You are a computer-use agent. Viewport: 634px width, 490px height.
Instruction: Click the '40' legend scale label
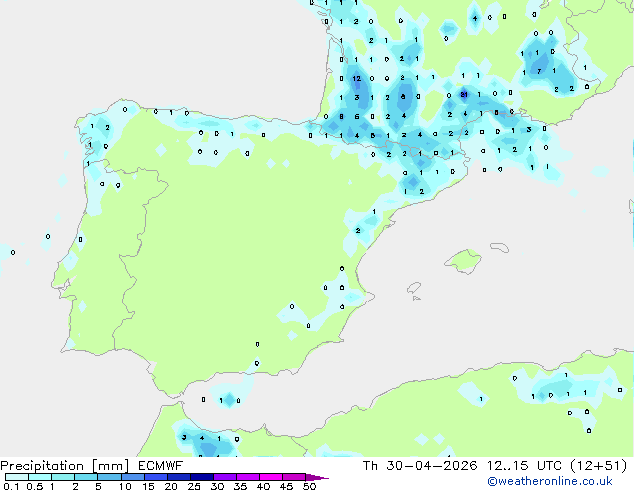pyautogui.click(x=263, y=486)
